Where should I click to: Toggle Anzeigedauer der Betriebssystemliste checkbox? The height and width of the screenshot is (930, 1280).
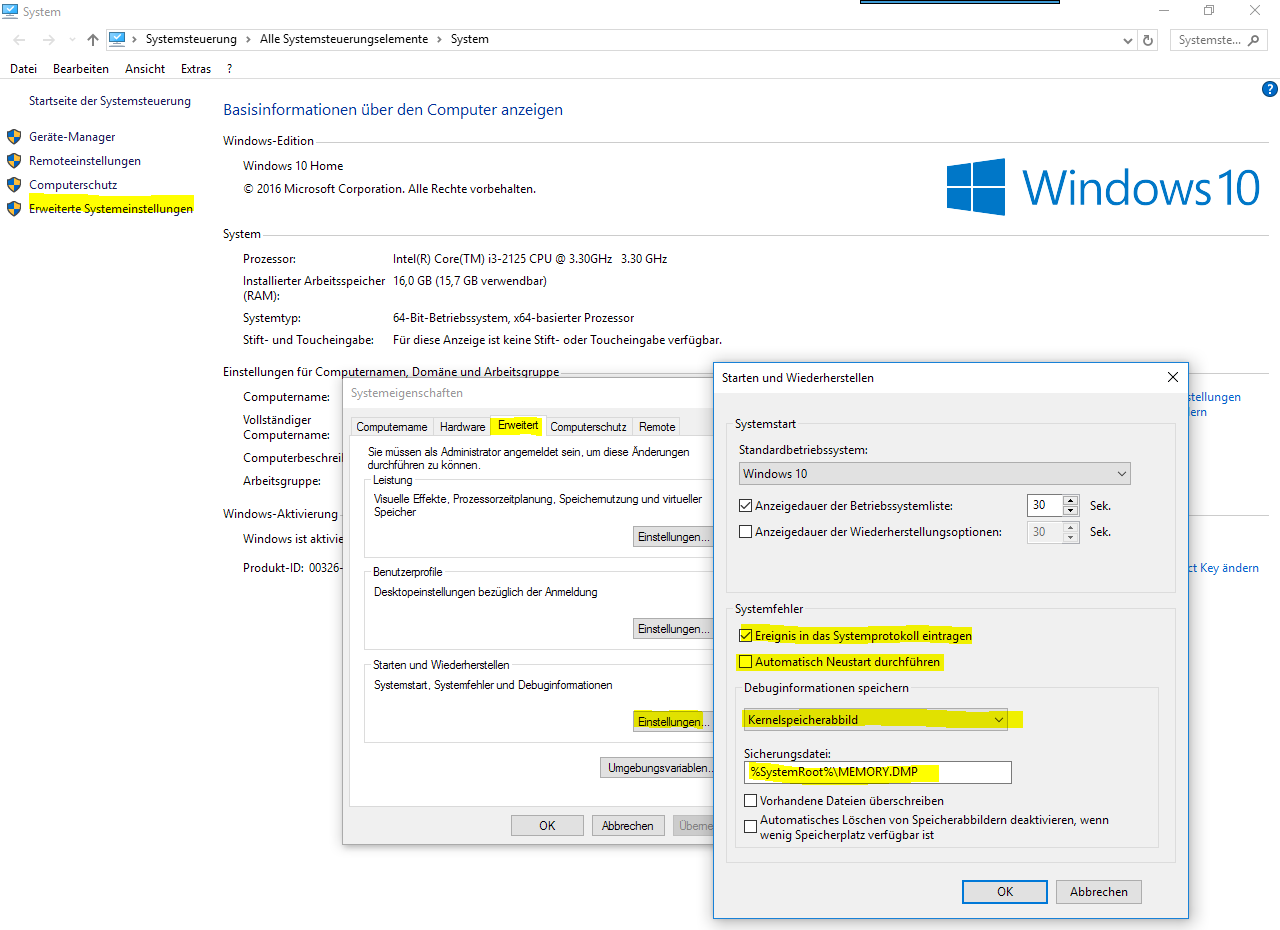745,506
